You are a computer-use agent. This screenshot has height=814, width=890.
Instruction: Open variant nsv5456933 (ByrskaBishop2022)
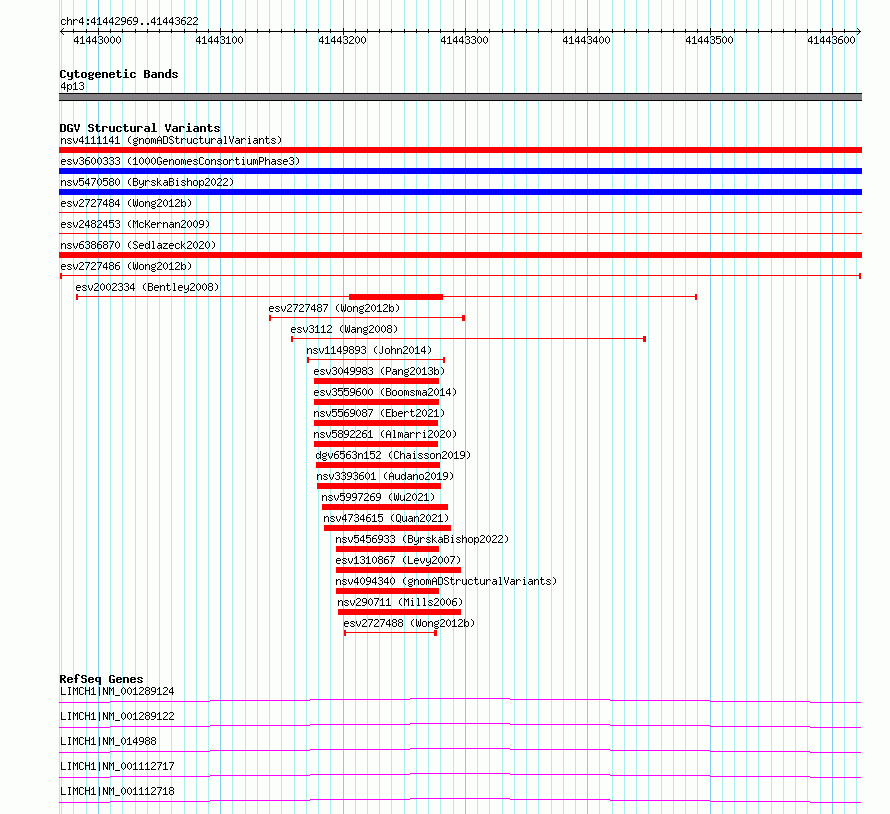pyautogui.click(x=422, y=539)
